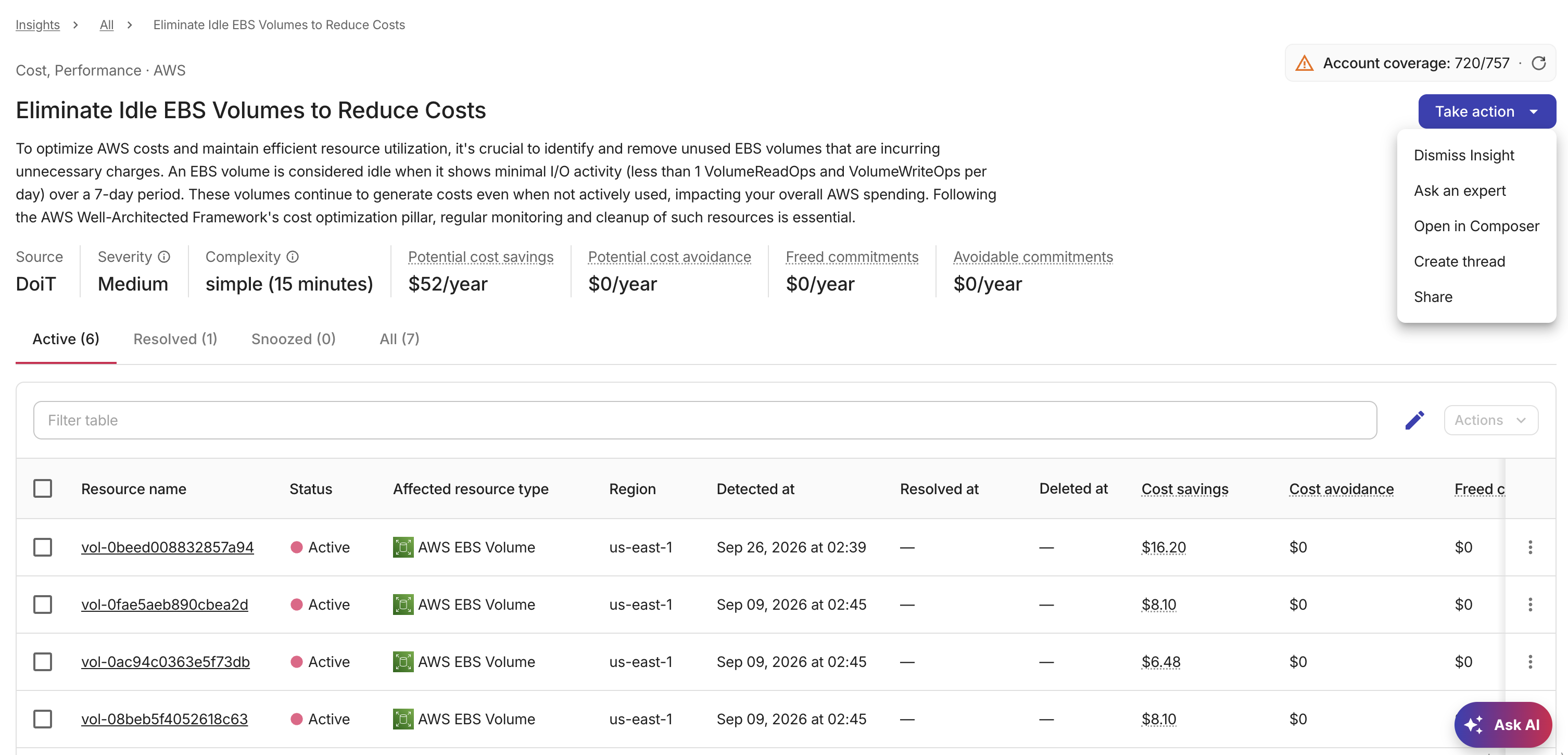Click EBS volume icon in vol-08beb5f4052618c63 row

click(x=403, y=719)
